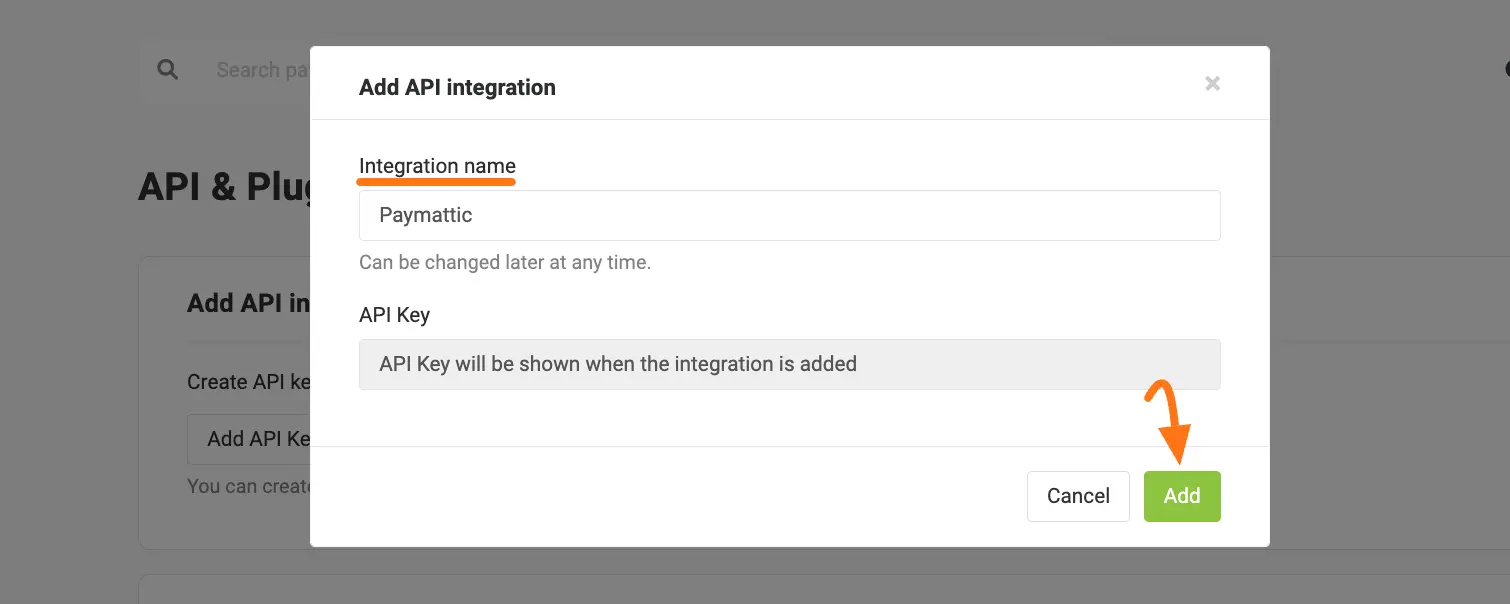Screen dimensions: 1510x604
Task: Click the disabled API Key field
Action: coord(789,363)
